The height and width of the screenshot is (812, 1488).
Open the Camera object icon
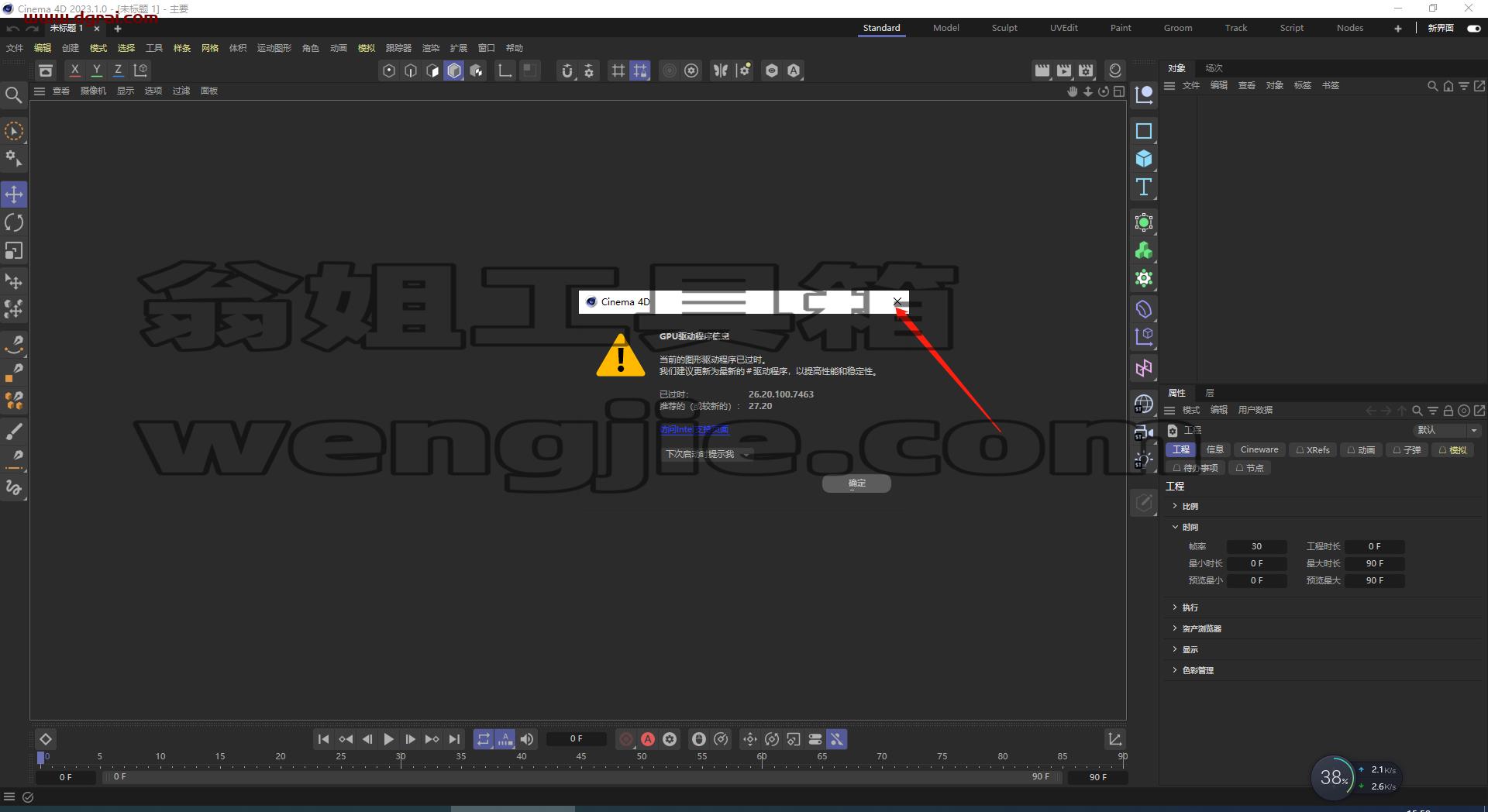[1144, 432]
